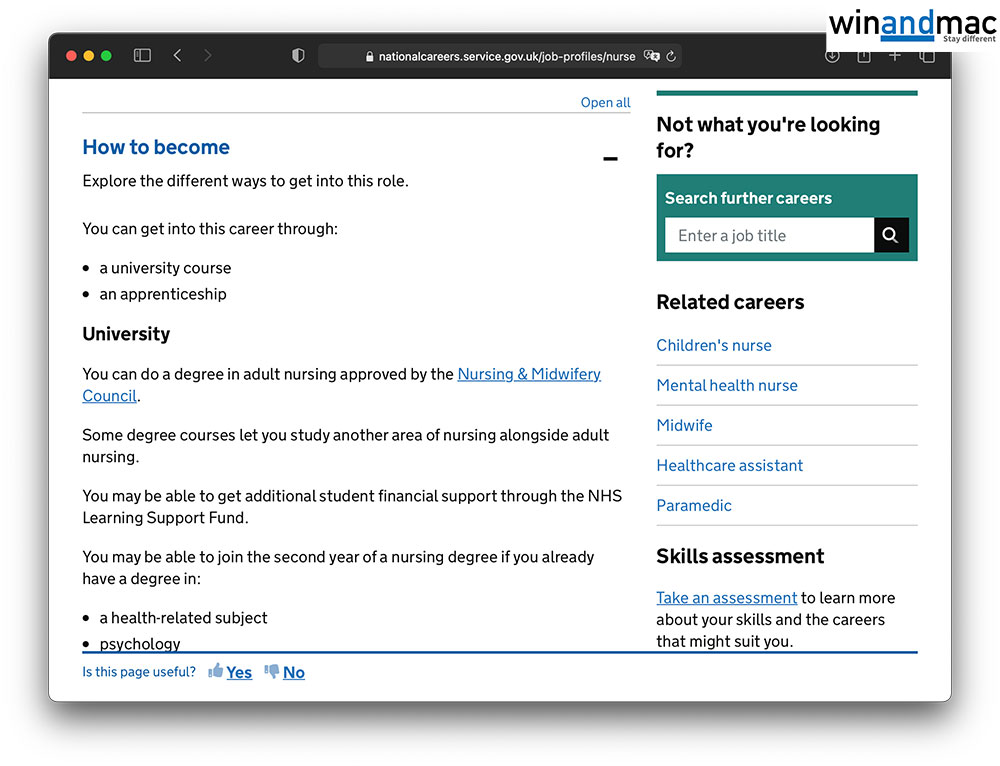Go back to the previous page
Screen dimensions: 1000x766
[177, 56]
